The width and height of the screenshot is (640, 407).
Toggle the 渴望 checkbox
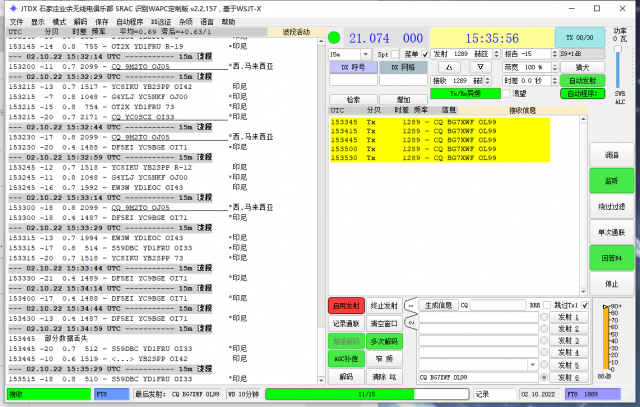click(x=506, y=93)
